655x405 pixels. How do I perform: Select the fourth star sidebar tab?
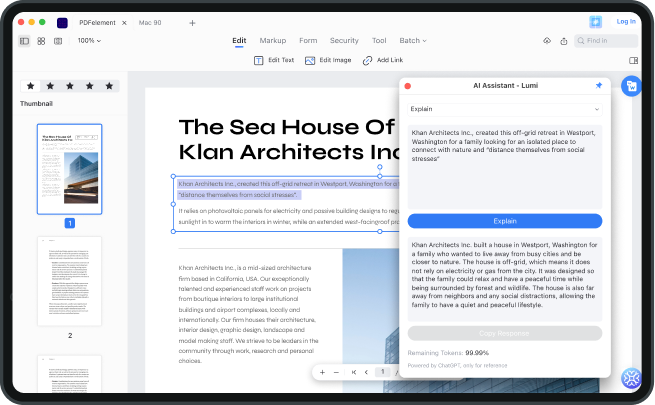click(x=89, y=86)
